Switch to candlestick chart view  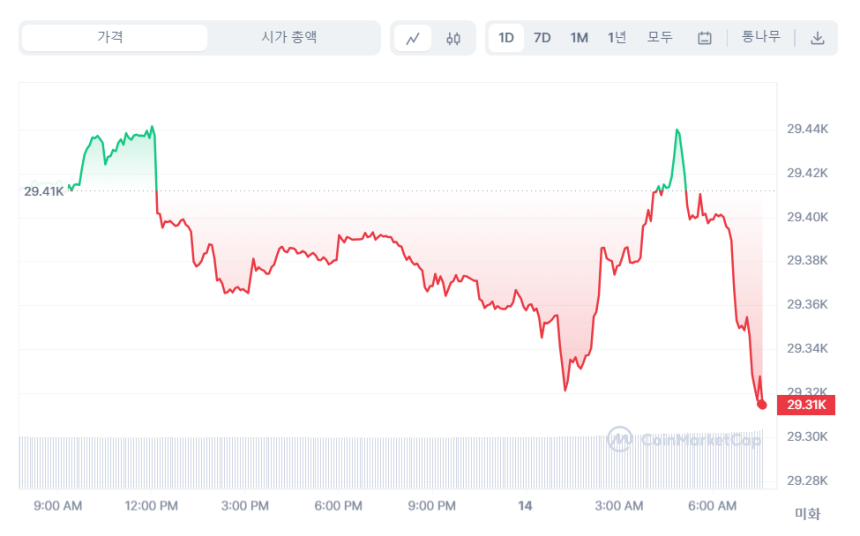(x=453, y=38)
